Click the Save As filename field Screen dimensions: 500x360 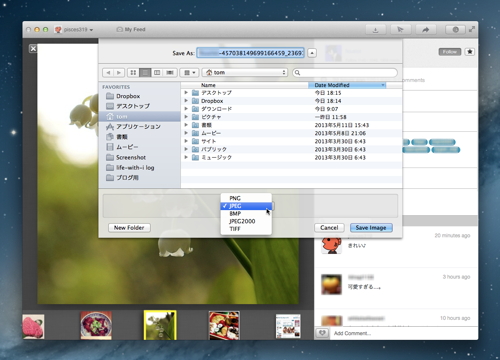[x=250, y=53]
